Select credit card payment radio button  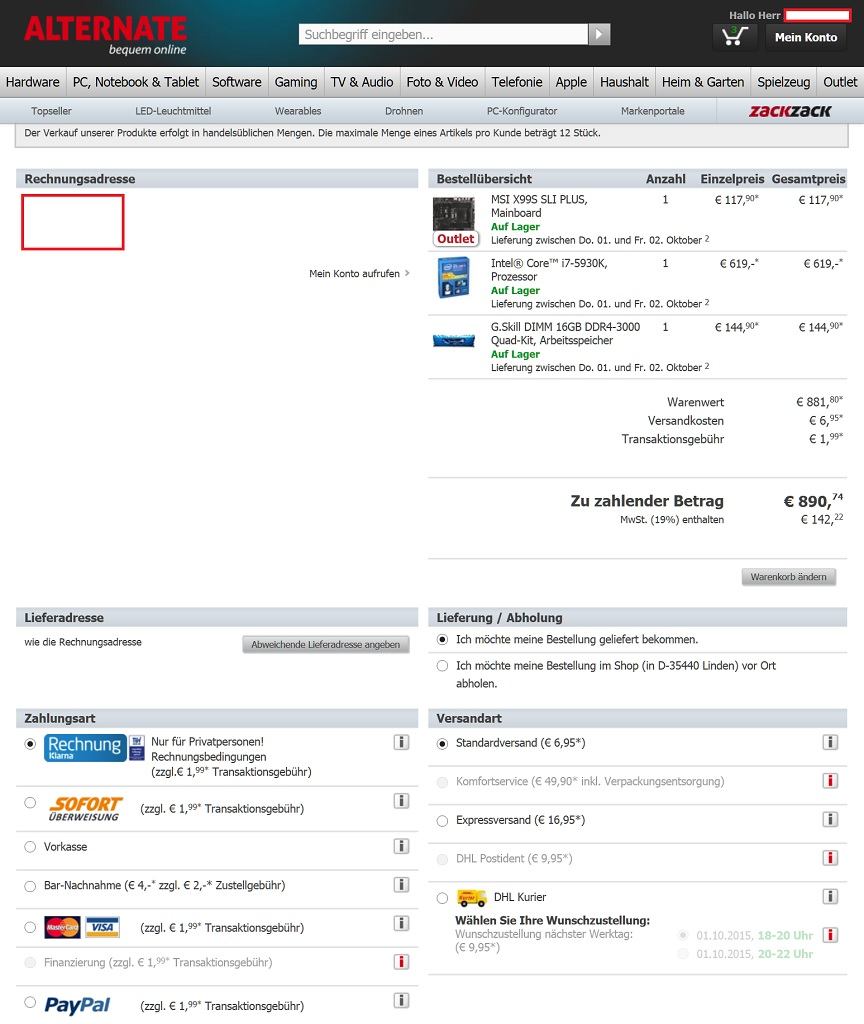(30, 927)
